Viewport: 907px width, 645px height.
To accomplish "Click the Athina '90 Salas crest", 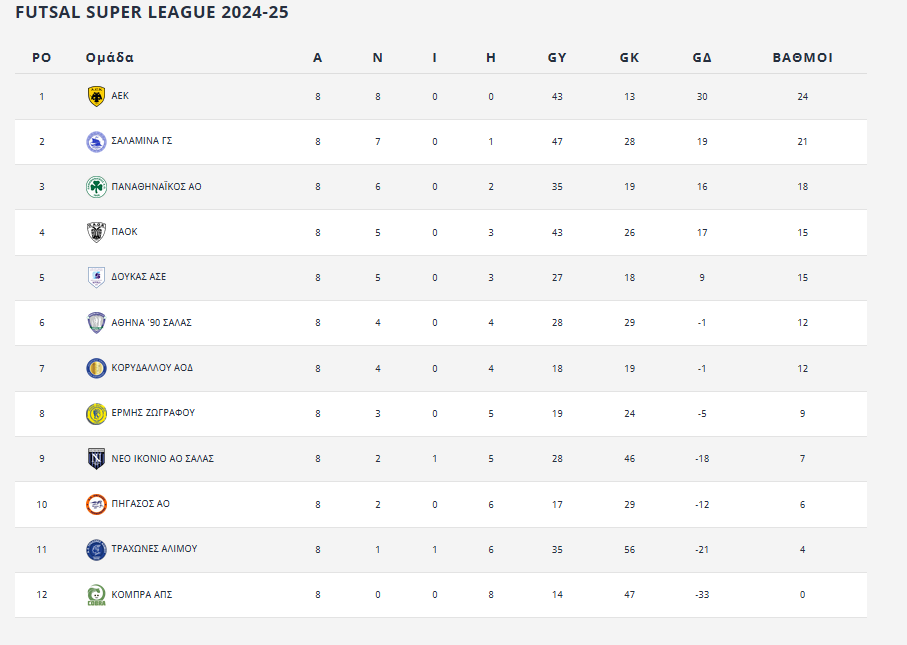I will (x=96, y=323).
